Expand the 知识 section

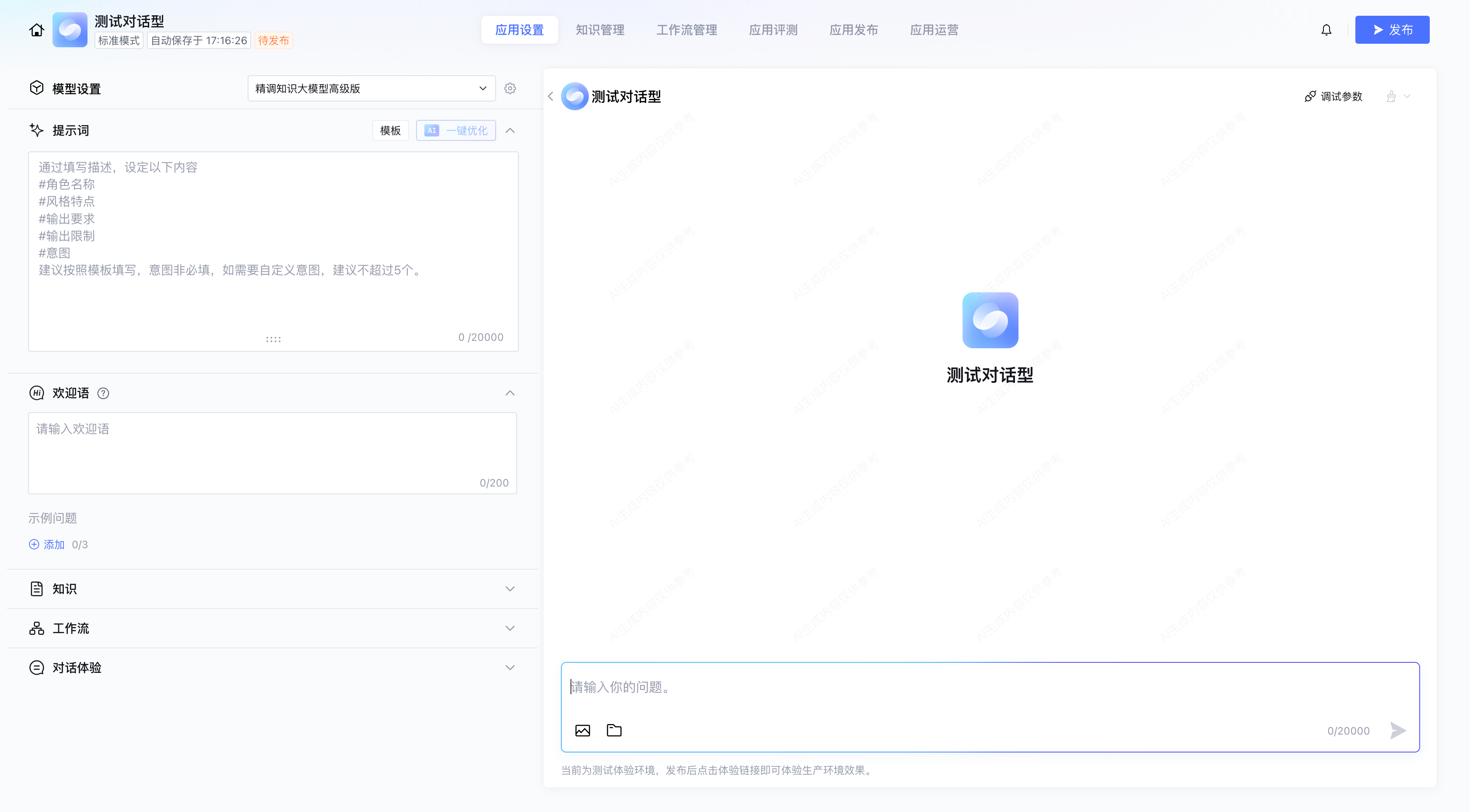pos(510,589)
